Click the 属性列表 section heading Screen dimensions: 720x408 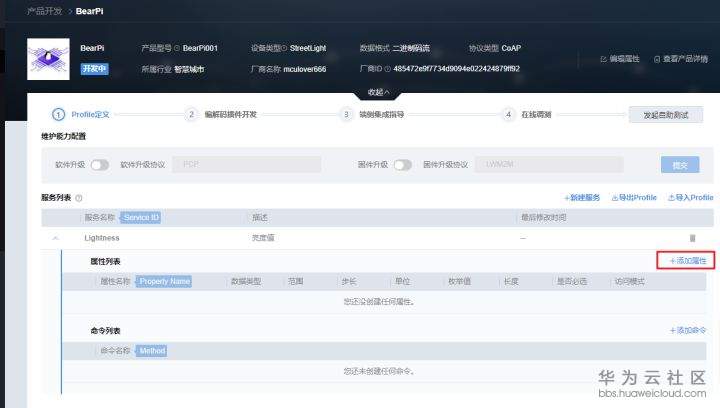pos(105,261)
